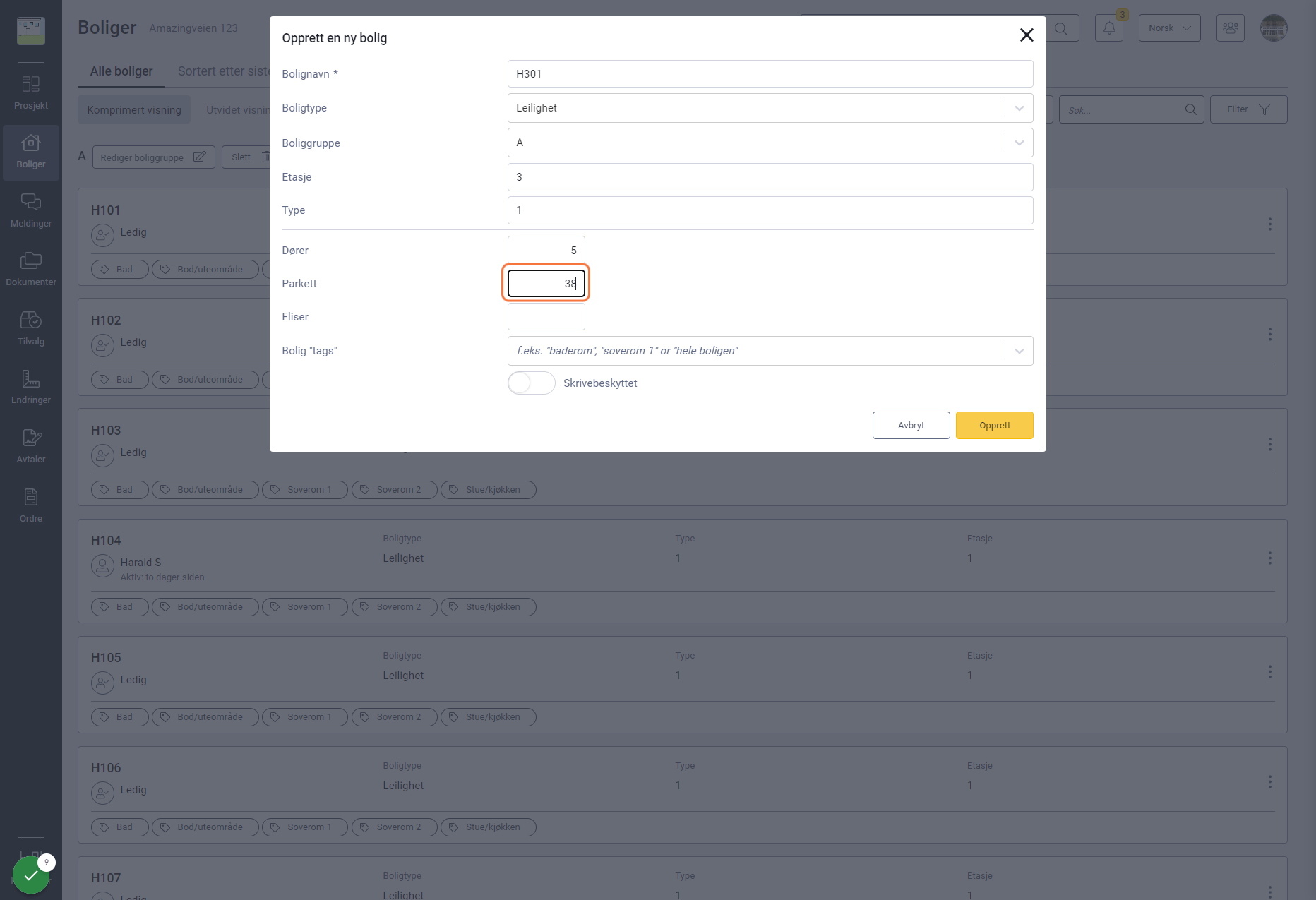The width and height of the screenshot is (1316, 900).
Task: Open Dokumenter in the sidebar
Action: click(31, 270)
